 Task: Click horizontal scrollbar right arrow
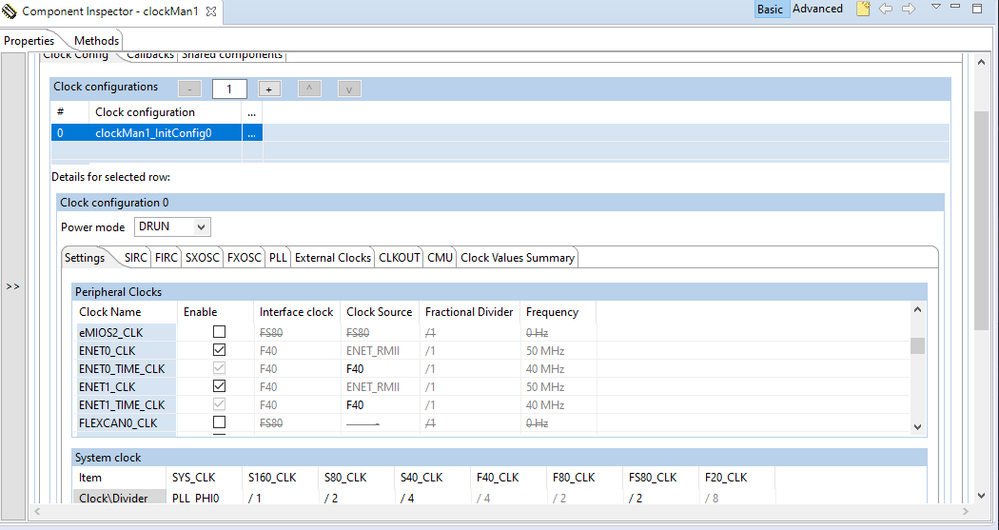pos(966,511)
